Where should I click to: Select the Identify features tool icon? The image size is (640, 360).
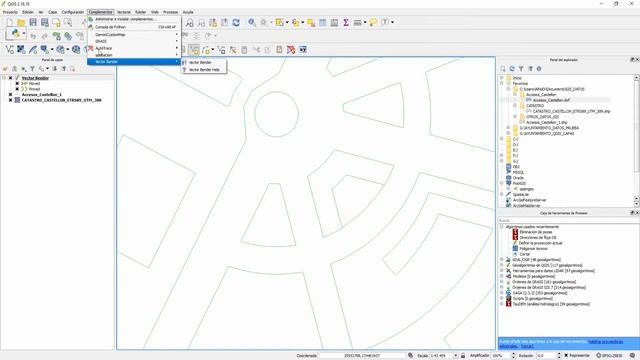[251, 23]
